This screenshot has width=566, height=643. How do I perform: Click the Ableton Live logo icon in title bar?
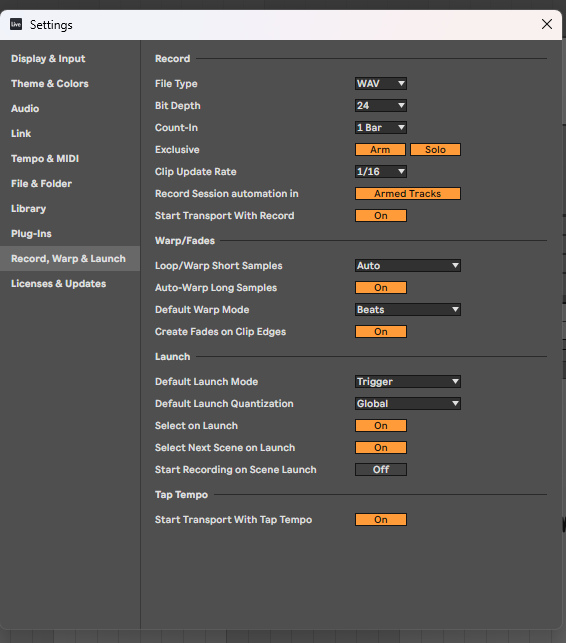point(16,24)
